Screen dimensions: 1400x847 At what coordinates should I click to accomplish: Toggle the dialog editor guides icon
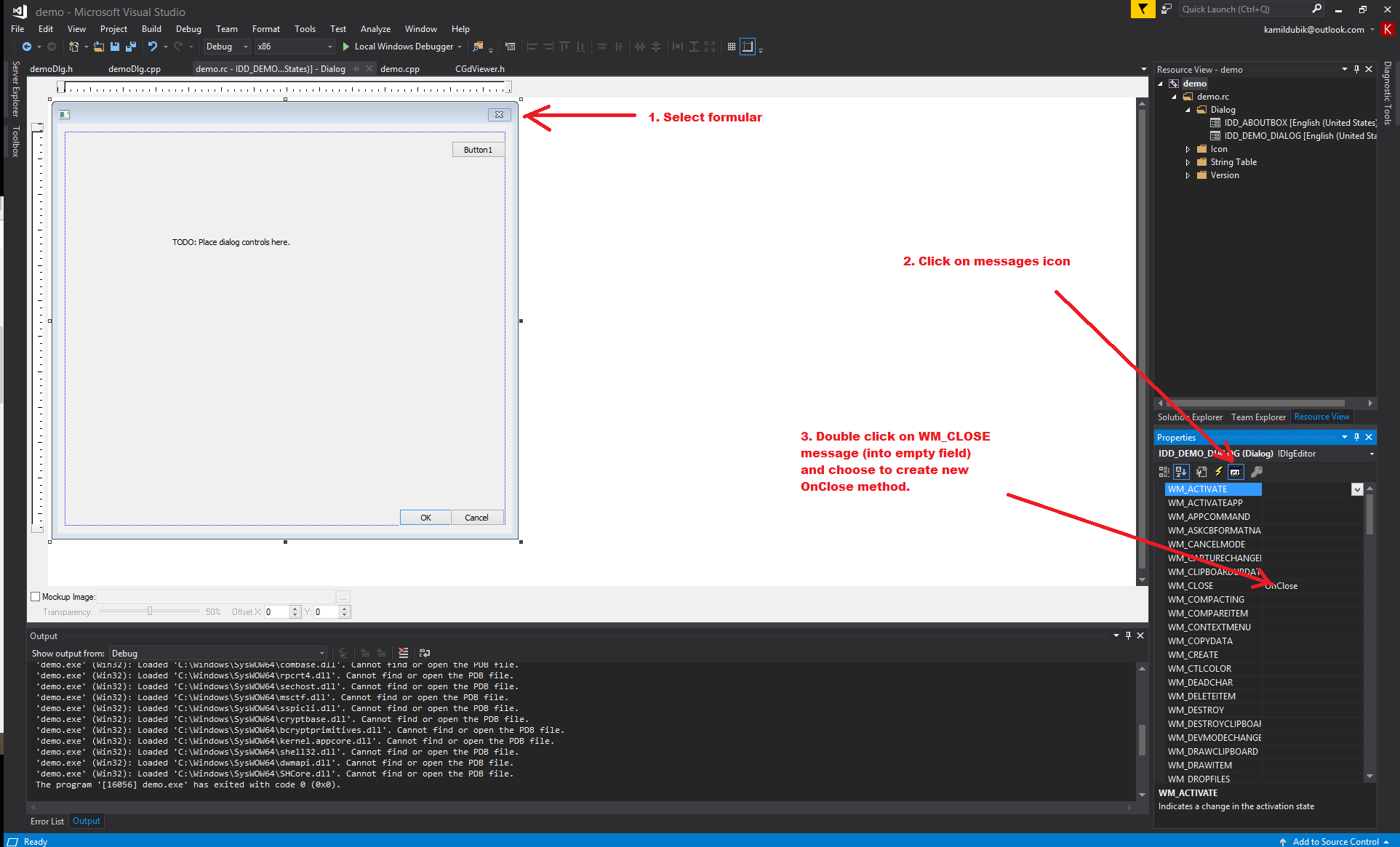click(748, 47)
